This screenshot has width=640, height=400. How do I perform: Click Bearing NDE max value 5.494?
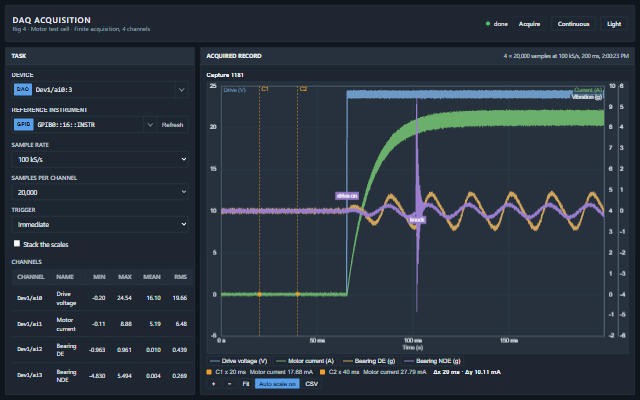click(x=124, y=376)
